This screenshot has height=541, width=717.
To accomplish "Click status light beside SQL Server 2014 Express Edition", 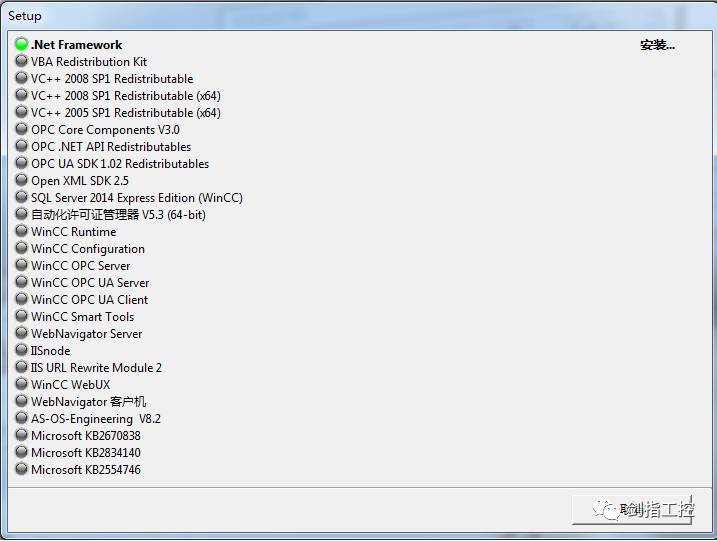I will point(21,197).
